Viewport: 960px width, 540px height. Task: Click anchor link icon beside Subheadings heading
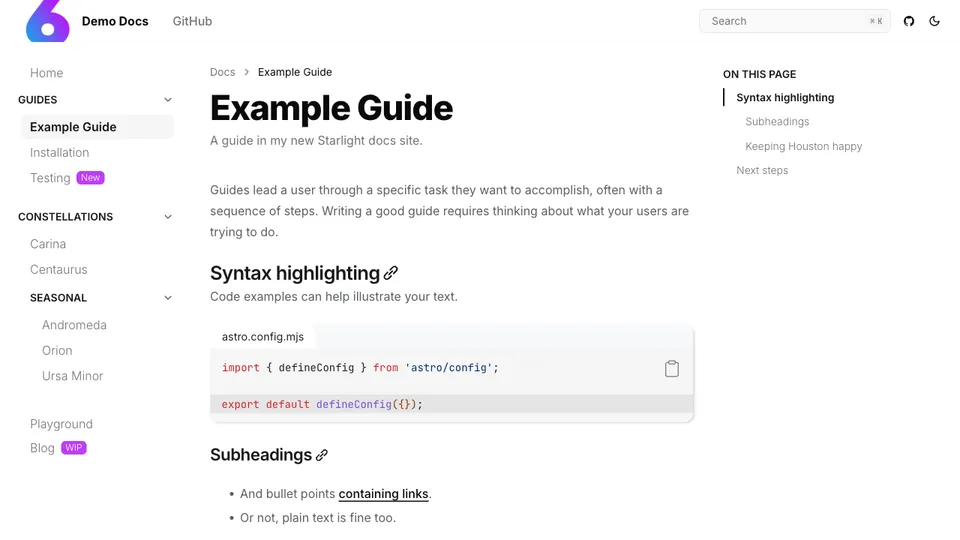(322, 455)
